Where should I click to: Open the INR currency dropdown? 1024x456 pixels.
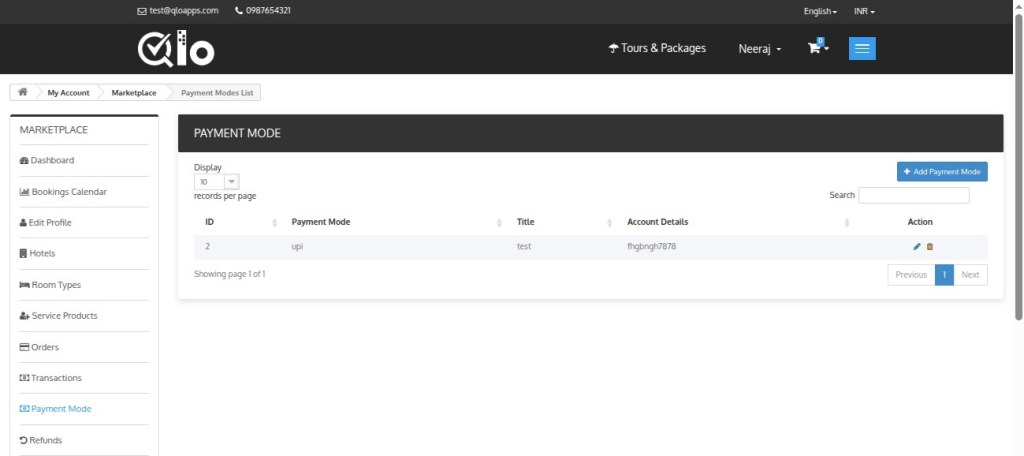[864, 11]
